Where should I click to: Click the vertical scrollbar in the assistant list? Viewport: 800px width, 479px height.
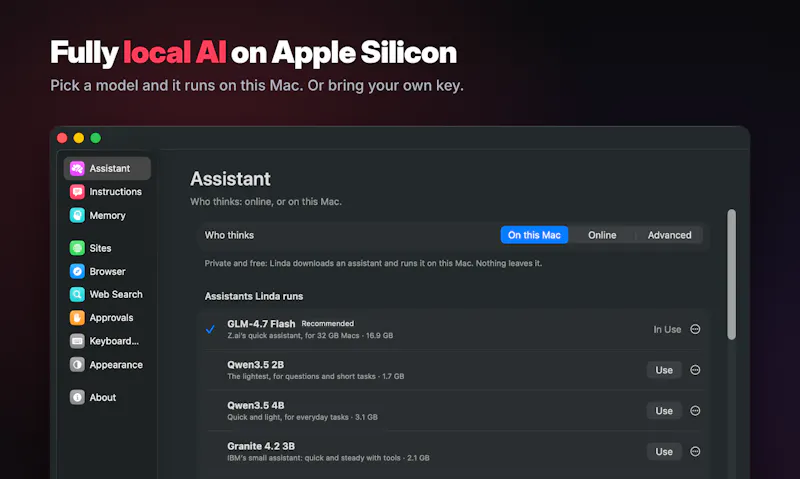click(x=732, y=274)
